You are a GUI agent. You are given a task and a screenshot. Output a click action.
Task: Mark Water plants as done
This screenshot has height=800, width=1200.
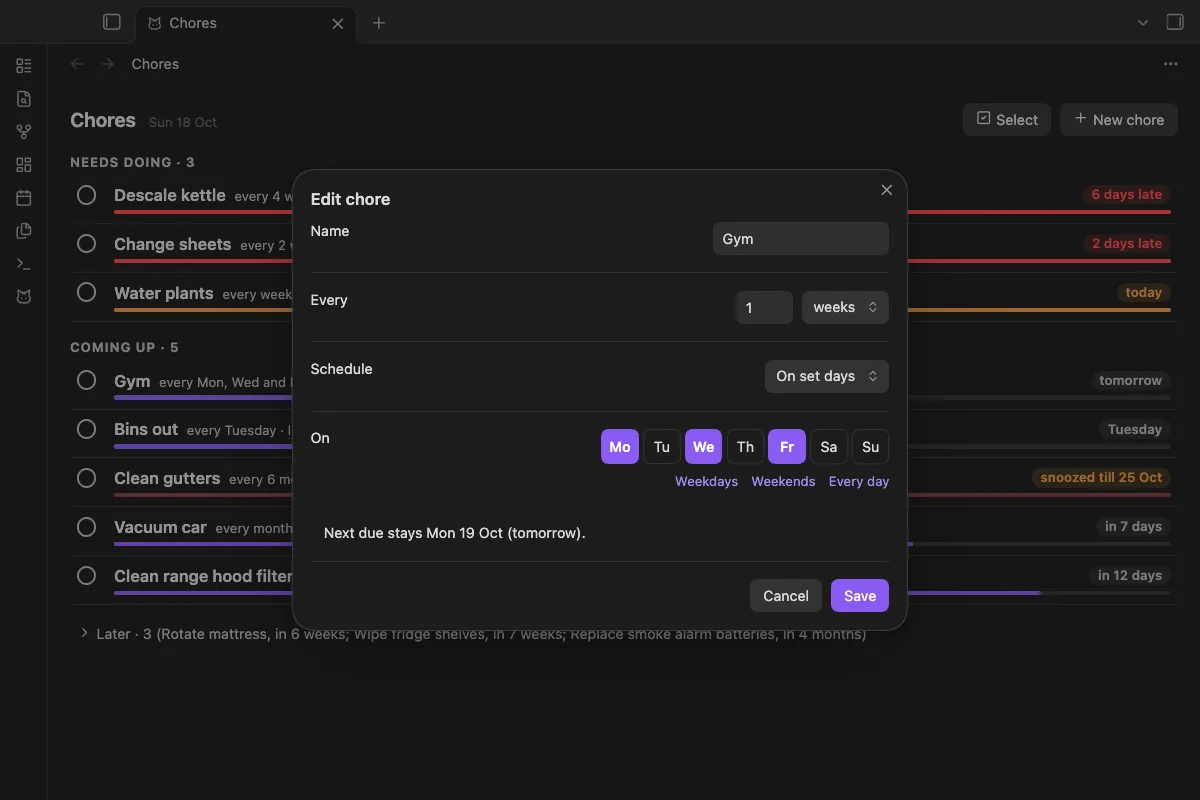[87, 293]
